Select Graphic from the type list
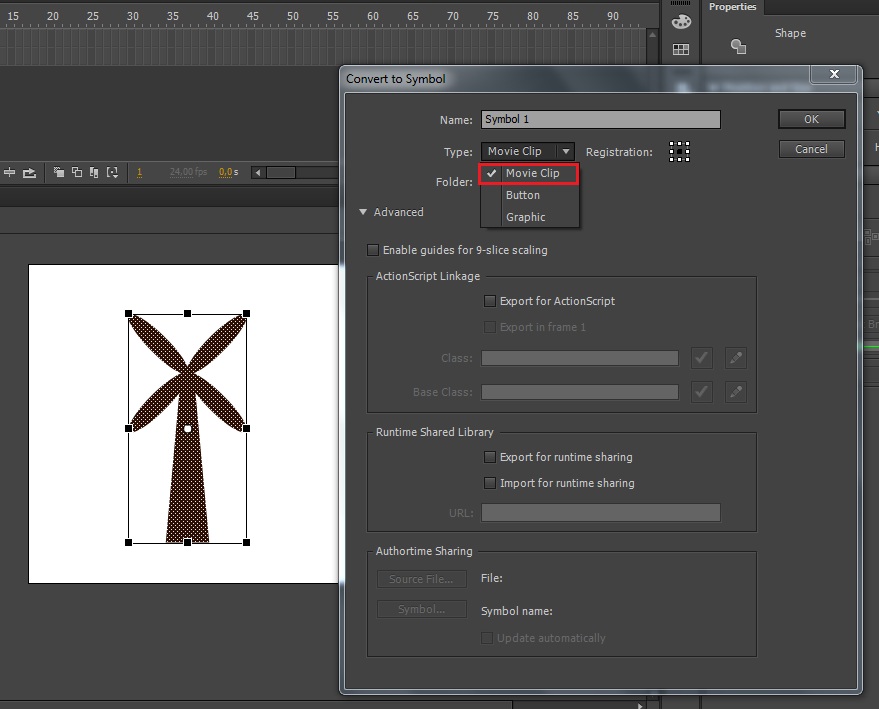Screen dimensions: 879x709 (x=527, y=217)
